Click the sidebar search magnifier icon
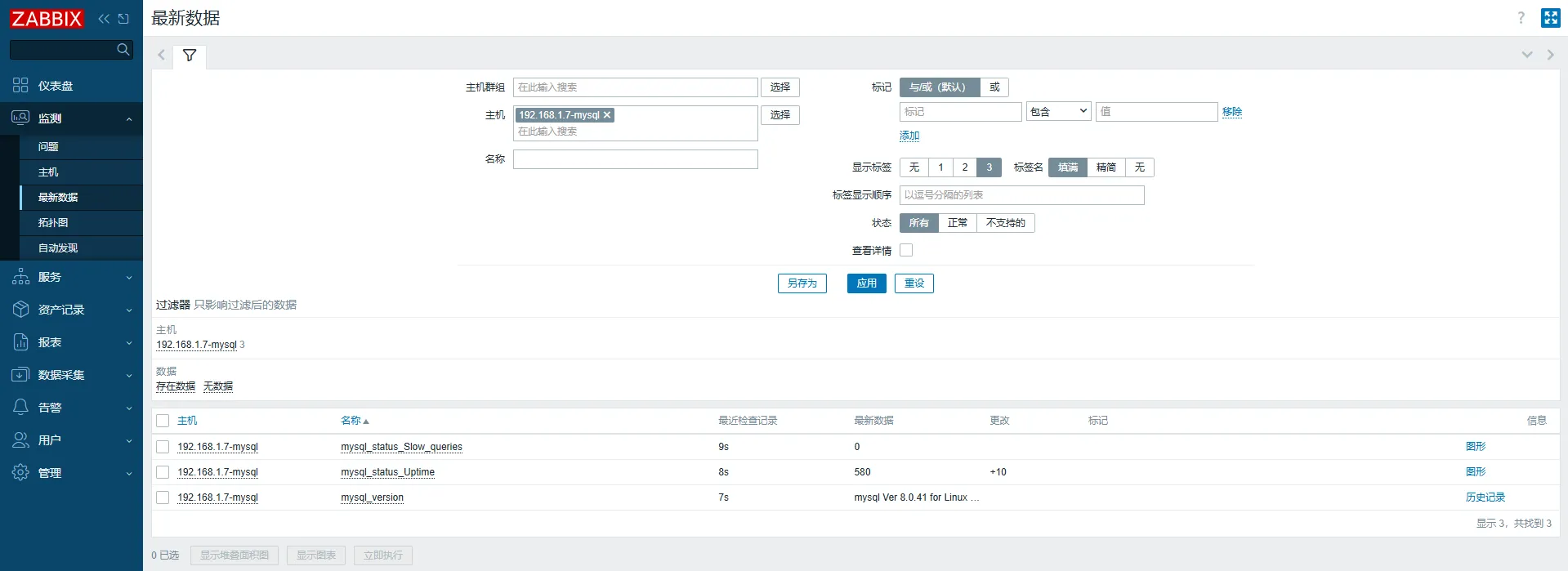Screen dimensions: 1568x571 pos(123,50)
